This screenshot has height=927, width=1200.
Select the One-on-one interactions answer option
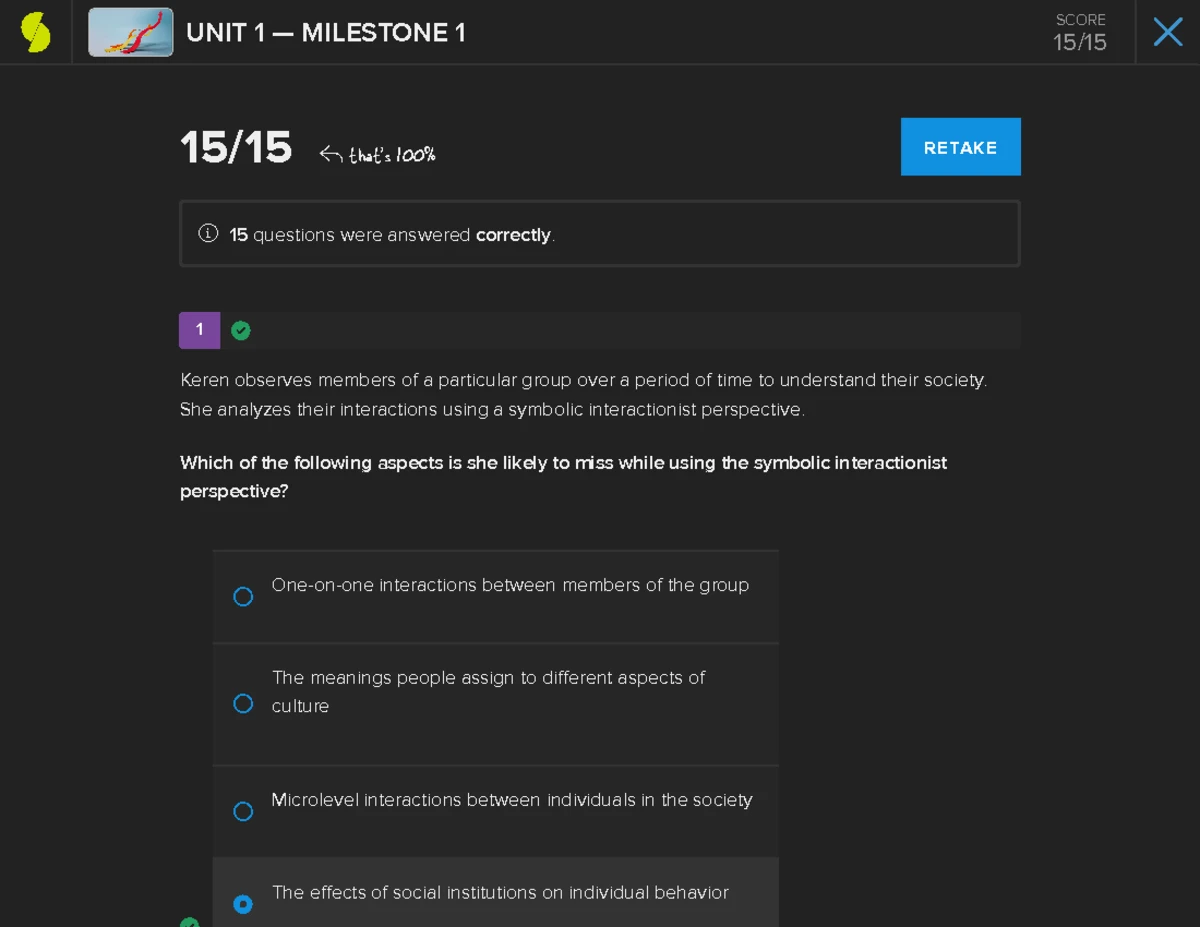[x=243, y=596]
